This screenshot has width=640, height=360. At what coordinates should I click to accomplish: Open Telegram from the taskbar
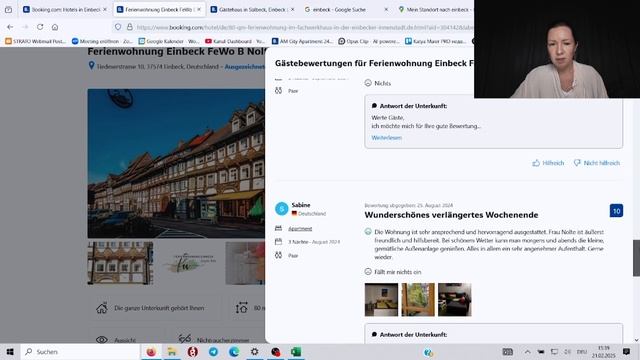(x=213, y=352)
